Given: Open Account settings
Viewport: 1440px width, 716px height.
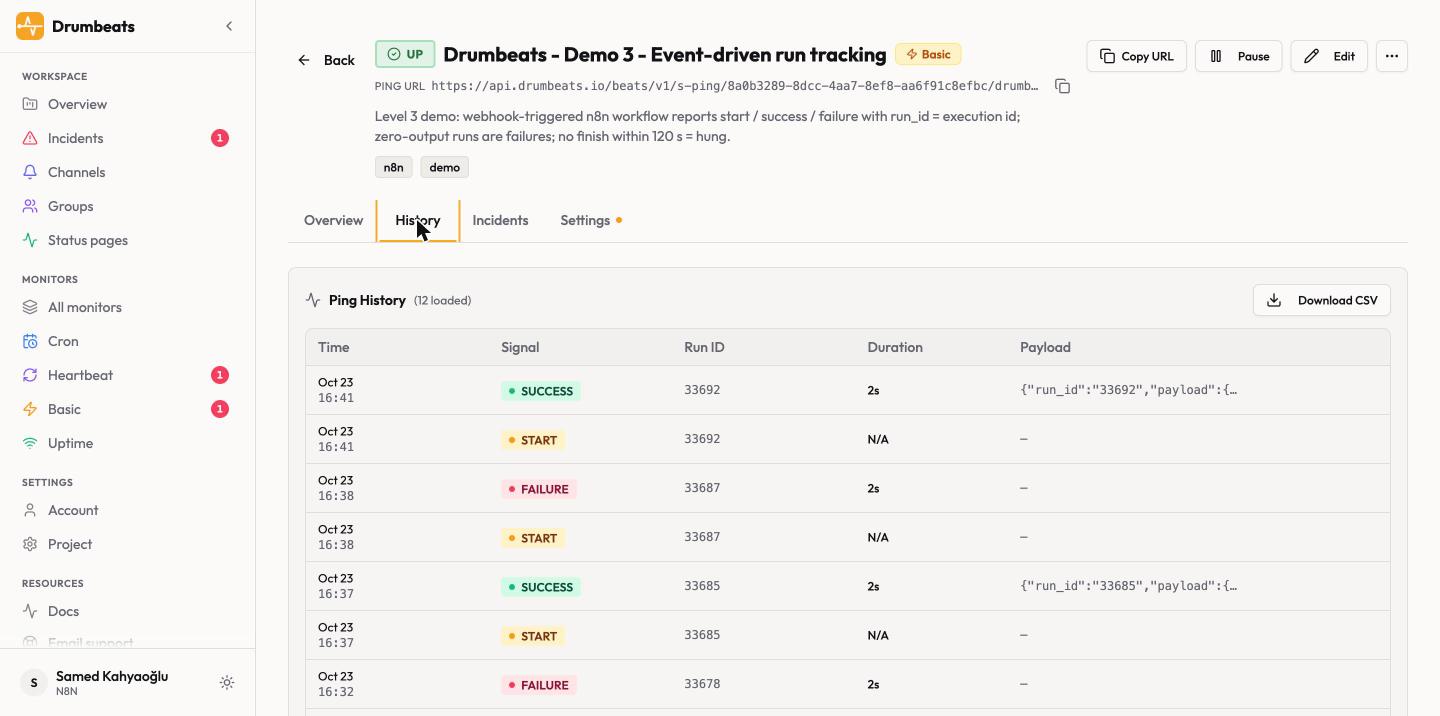Looking at the screenshot, I should [x=73, y=510].
